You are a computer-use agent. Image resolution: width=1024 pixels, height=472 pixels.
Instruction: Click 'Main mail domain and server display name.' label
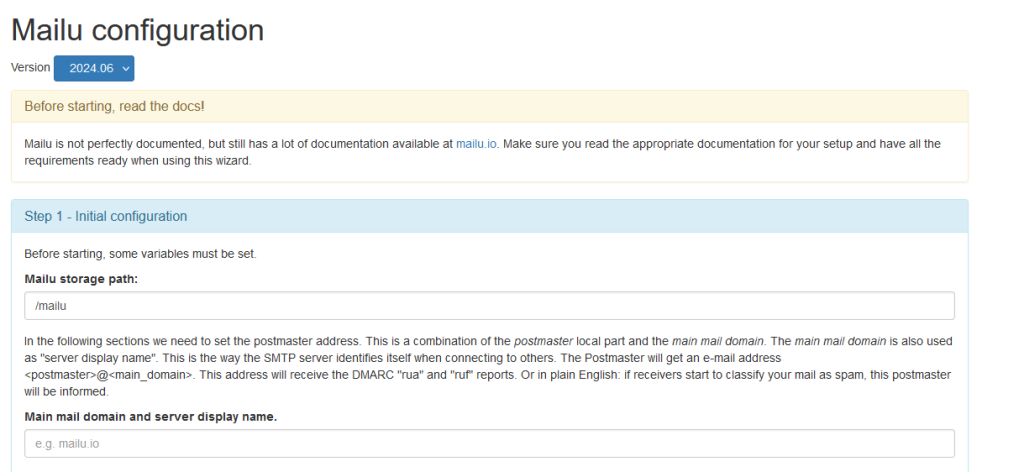click(x=151, y=417)
